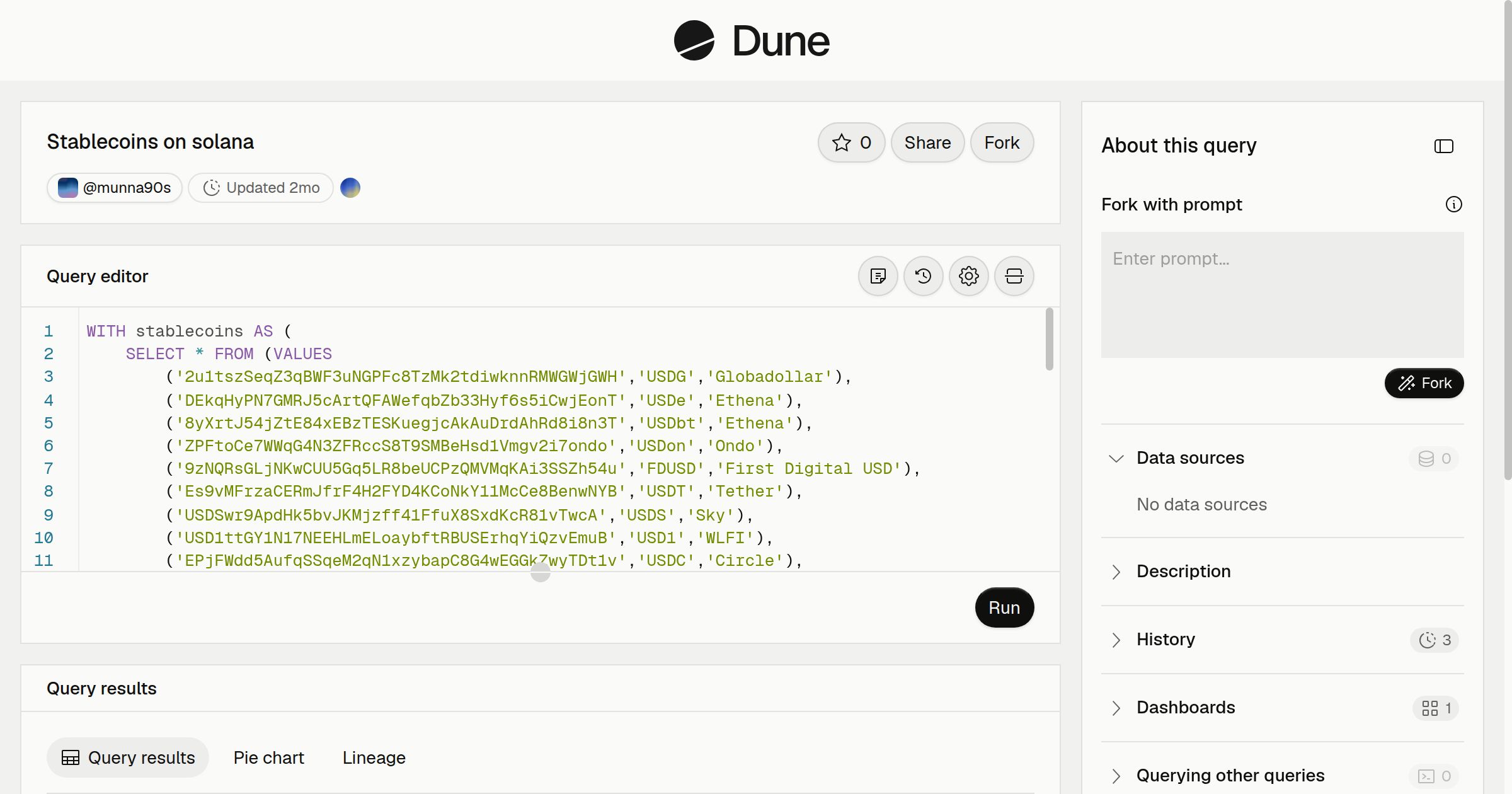Image resolution: width=1512 pixels, height=794 pixels.
Task: Expand the History section
Action: [x=1116, y=640]
